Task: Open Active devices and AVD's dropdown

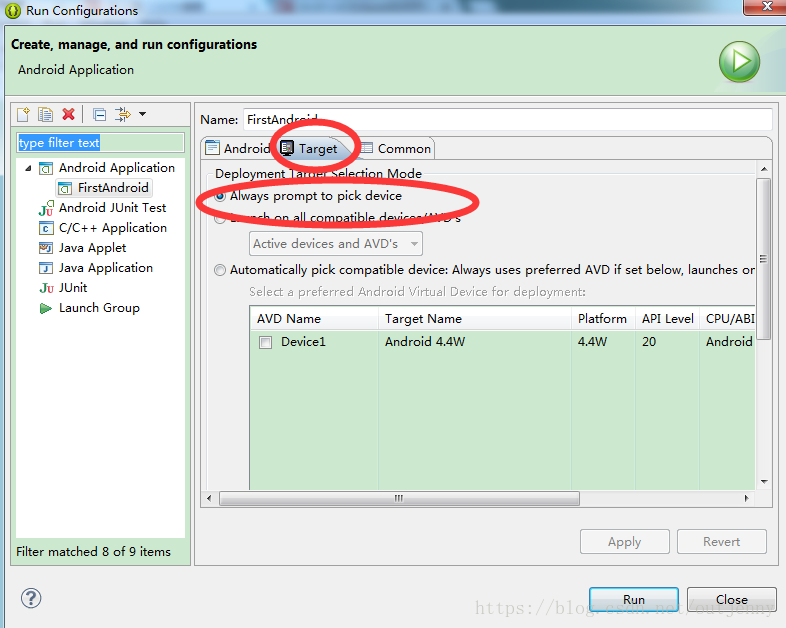Action: (336, 244)
